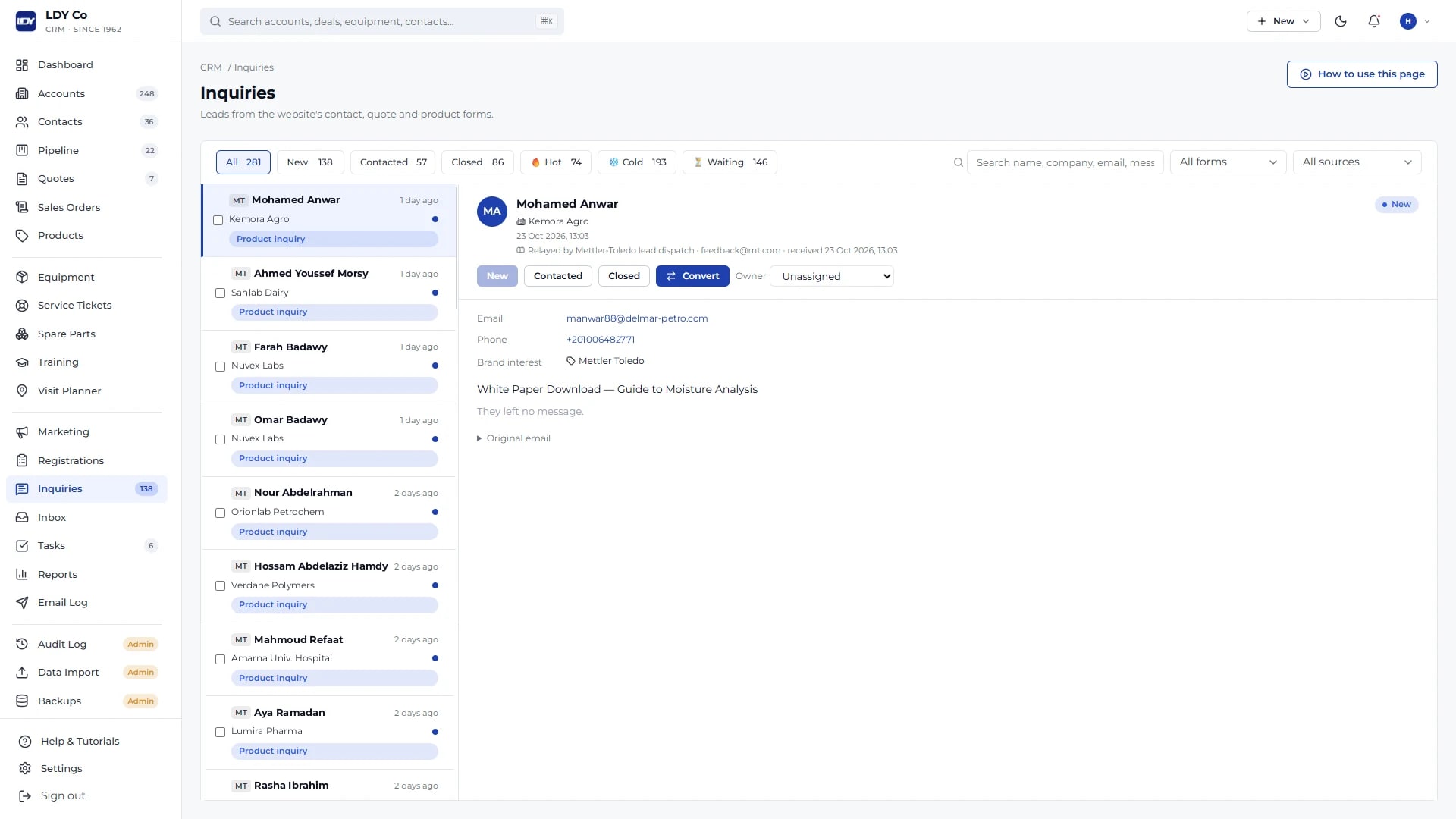Open the All sources dropdown

tap(1357, 162)
